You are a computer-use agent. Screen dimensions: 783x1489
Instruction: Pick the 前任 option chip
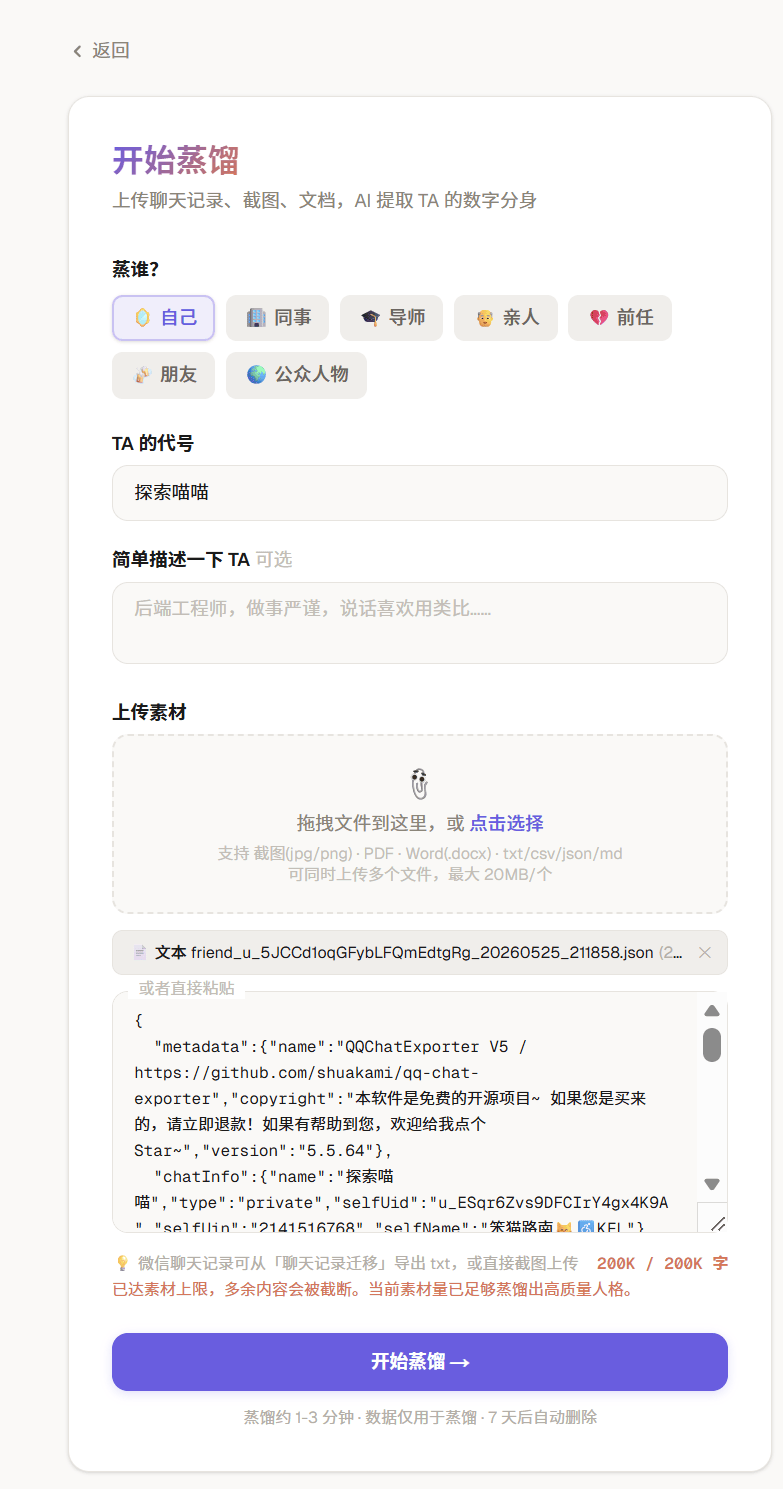(620, 318)
